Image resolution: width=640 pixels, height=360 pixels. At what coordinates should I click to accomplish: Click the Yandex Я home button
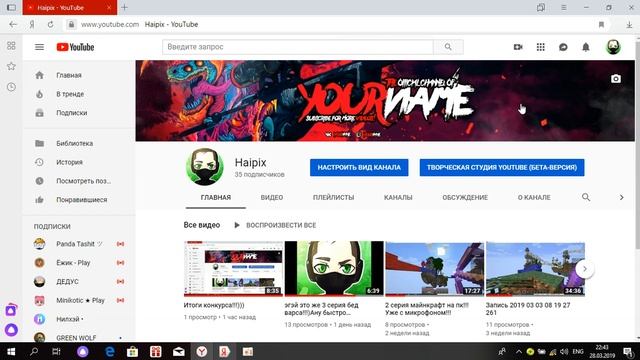pos(32,24)
